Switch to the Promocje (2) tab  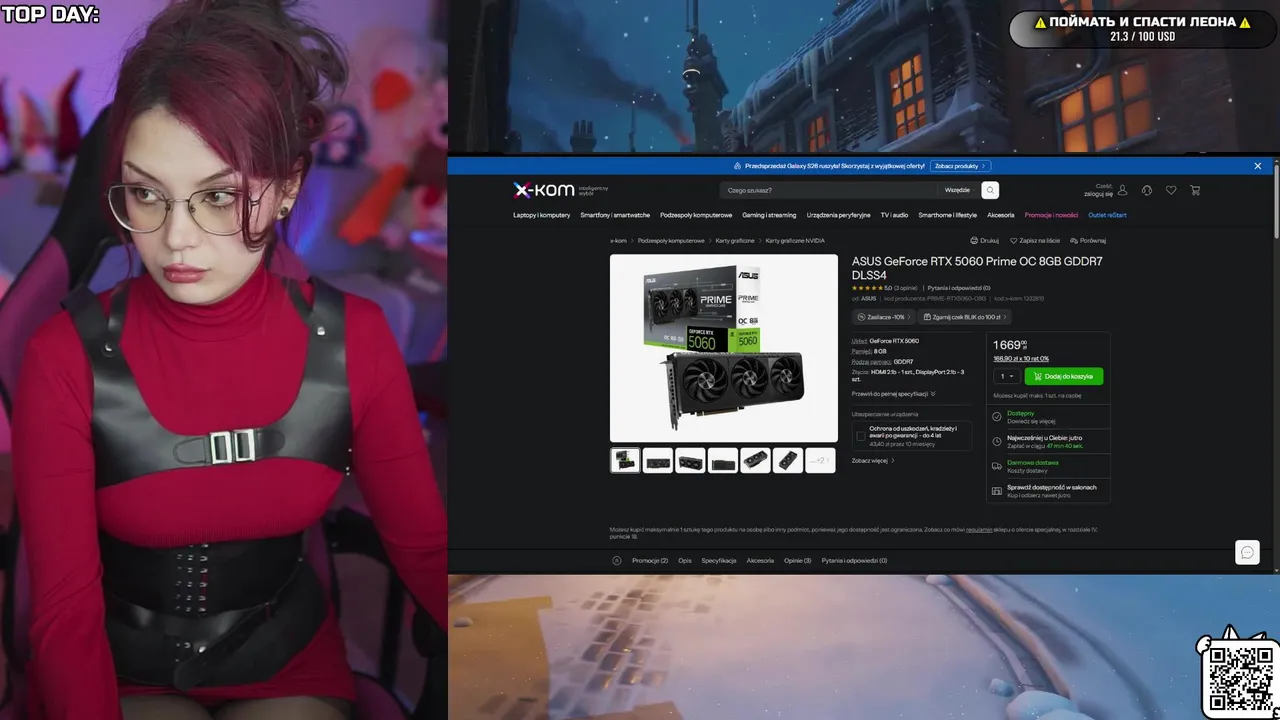650,561
